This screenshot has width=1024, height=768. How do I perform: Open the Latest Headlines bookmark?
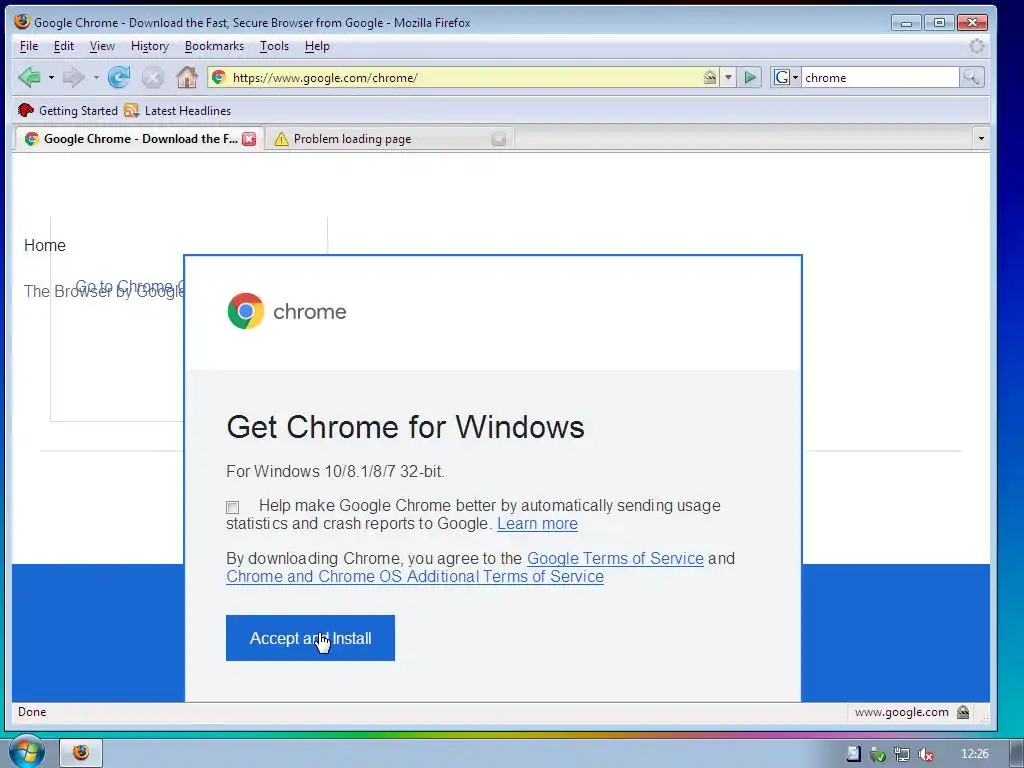[x=178, y=110]
